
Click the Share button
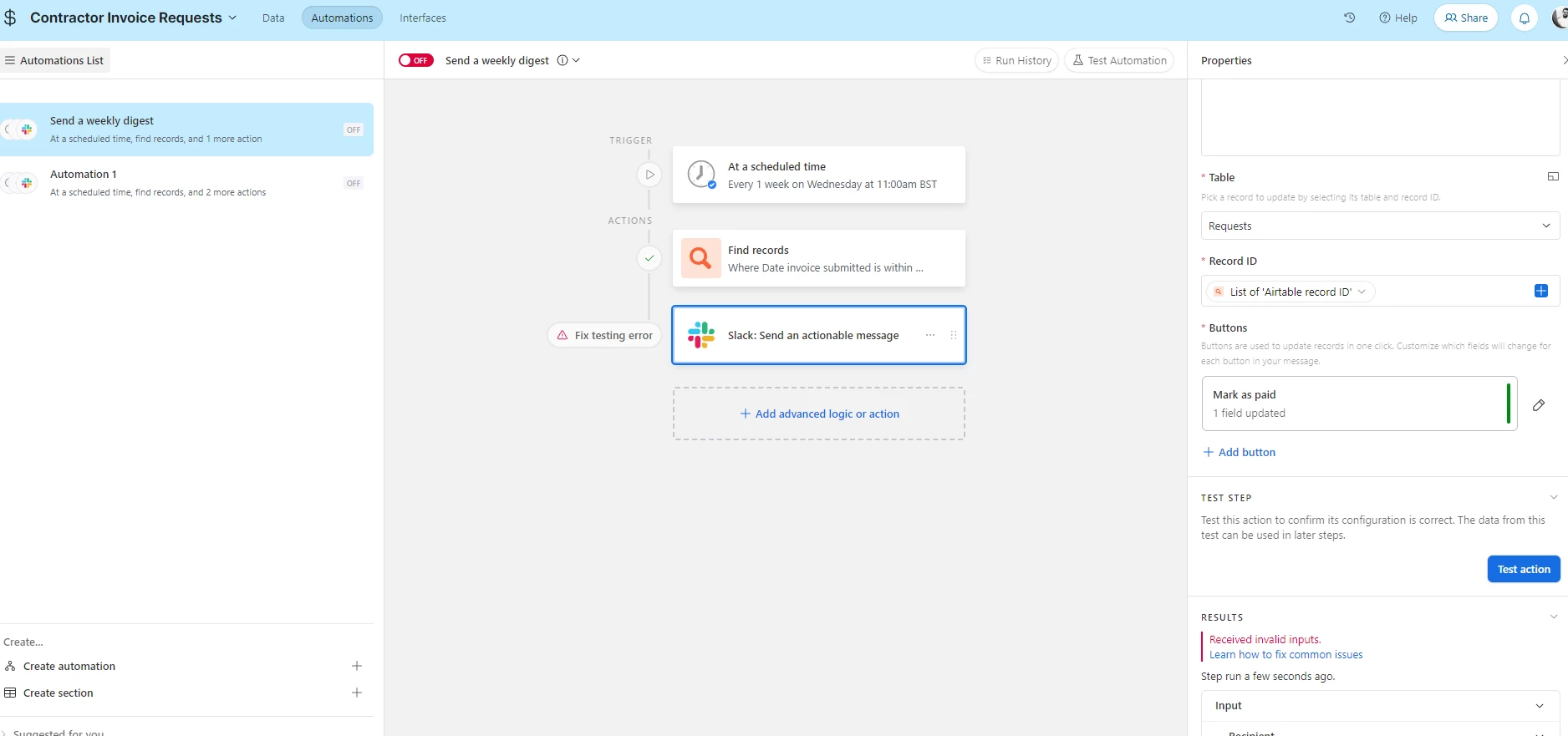1466,18
